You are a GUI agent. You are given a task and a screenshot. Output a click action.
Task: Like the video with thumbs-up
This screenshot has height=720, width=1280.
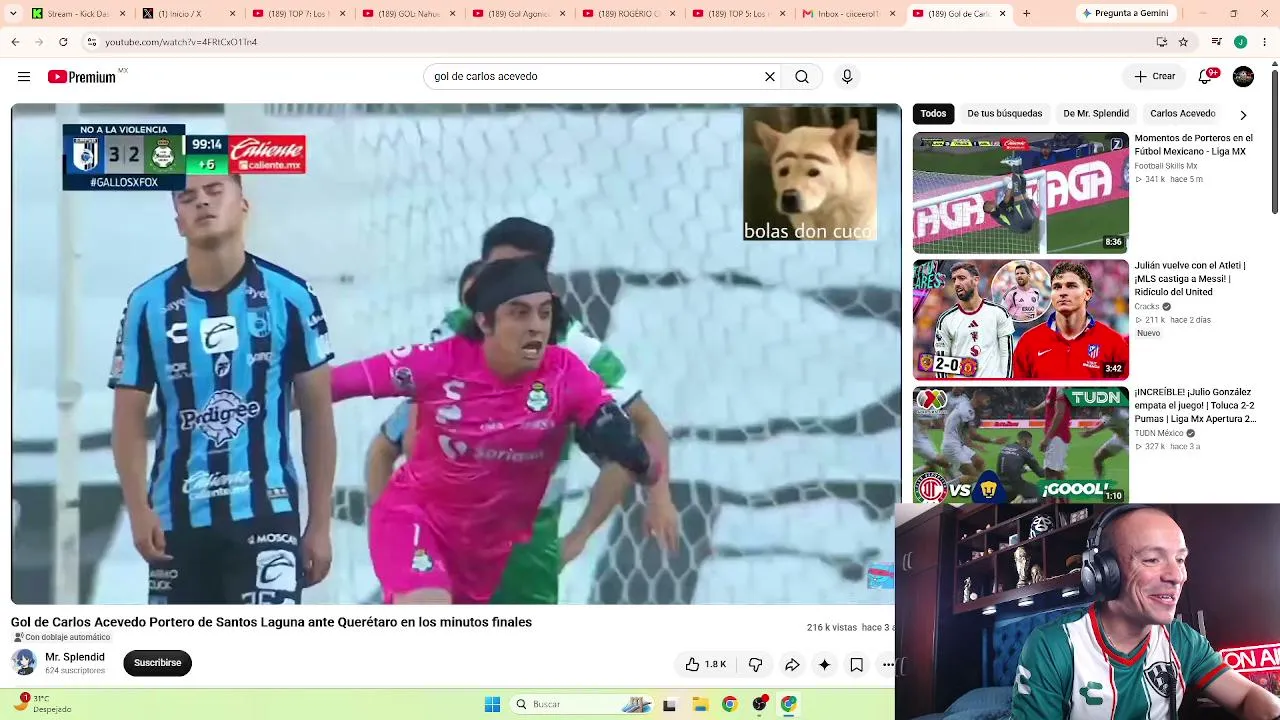pyautogui.click(x=705, y=664)
